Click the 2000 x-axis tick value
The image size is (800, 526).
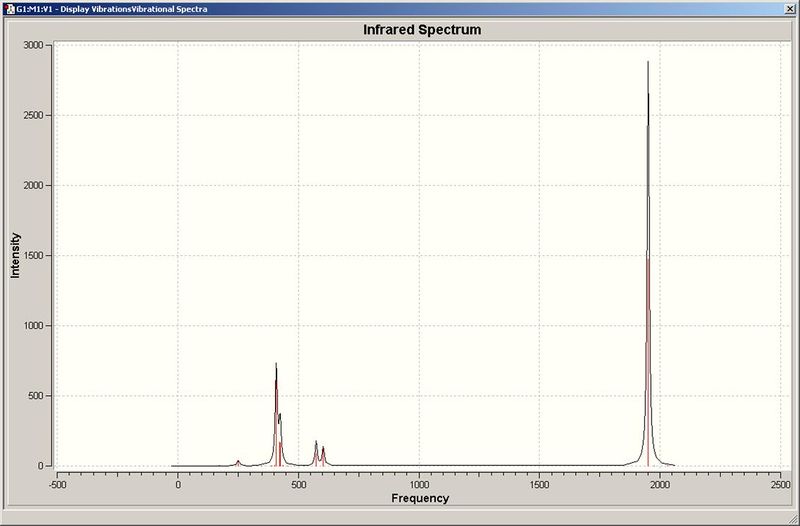[x=660, y=485]
